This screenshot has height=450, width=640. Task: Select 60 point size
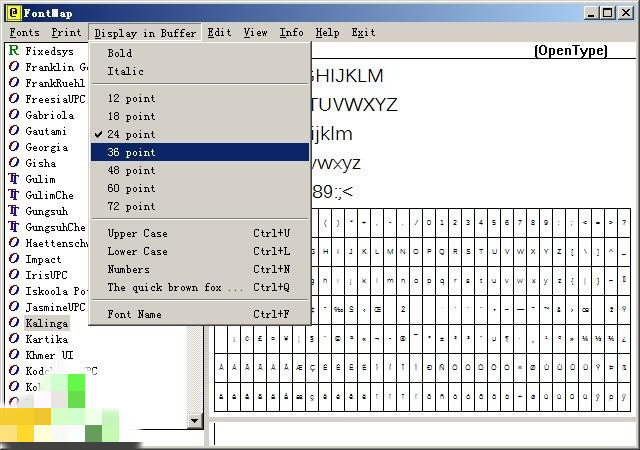[200, 188]
